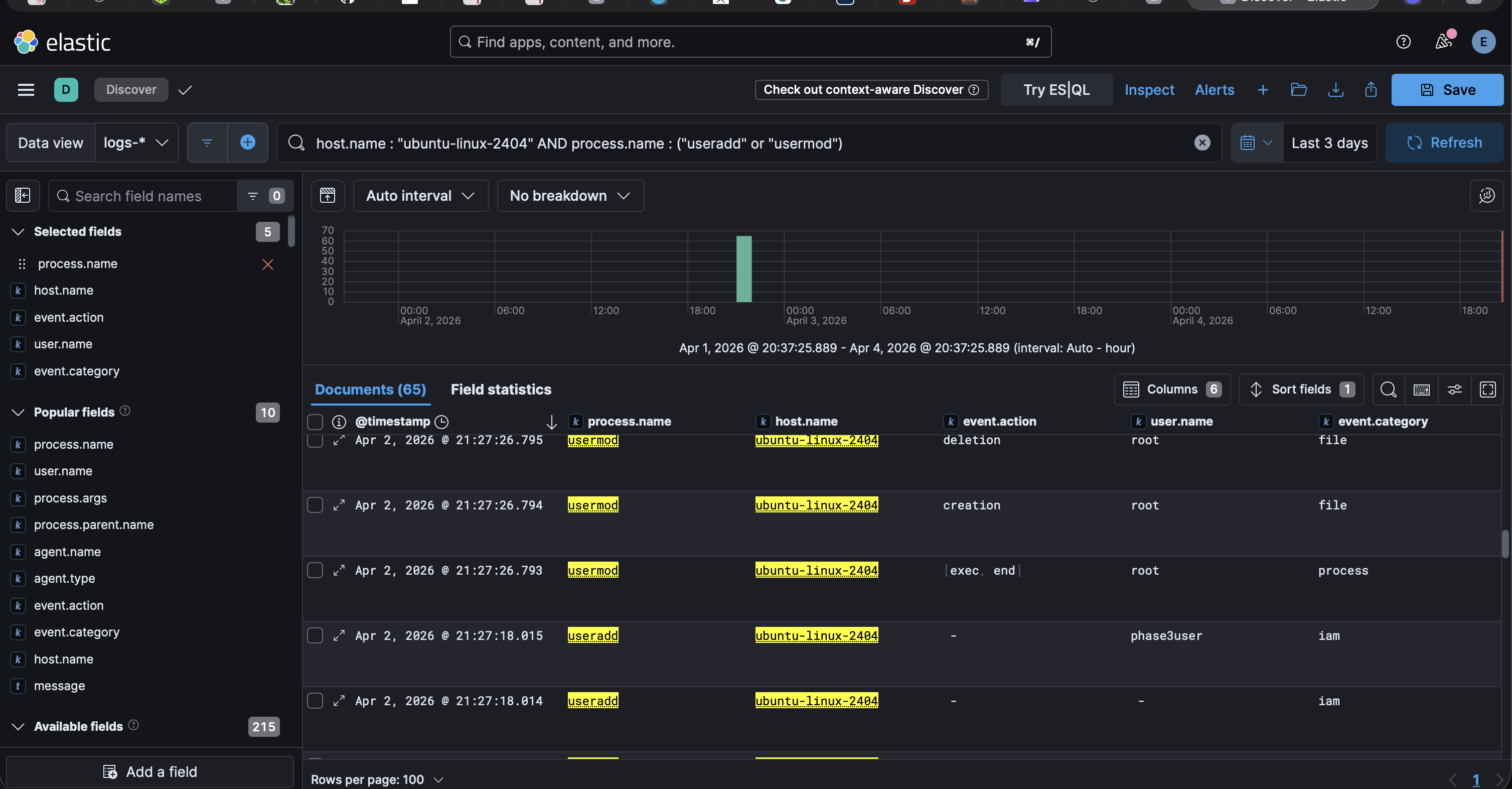Image resolution: width=1512 pixels, height=789 pixels.
Task: Open the Sort fields 1 button
Action: (1301, 389)
